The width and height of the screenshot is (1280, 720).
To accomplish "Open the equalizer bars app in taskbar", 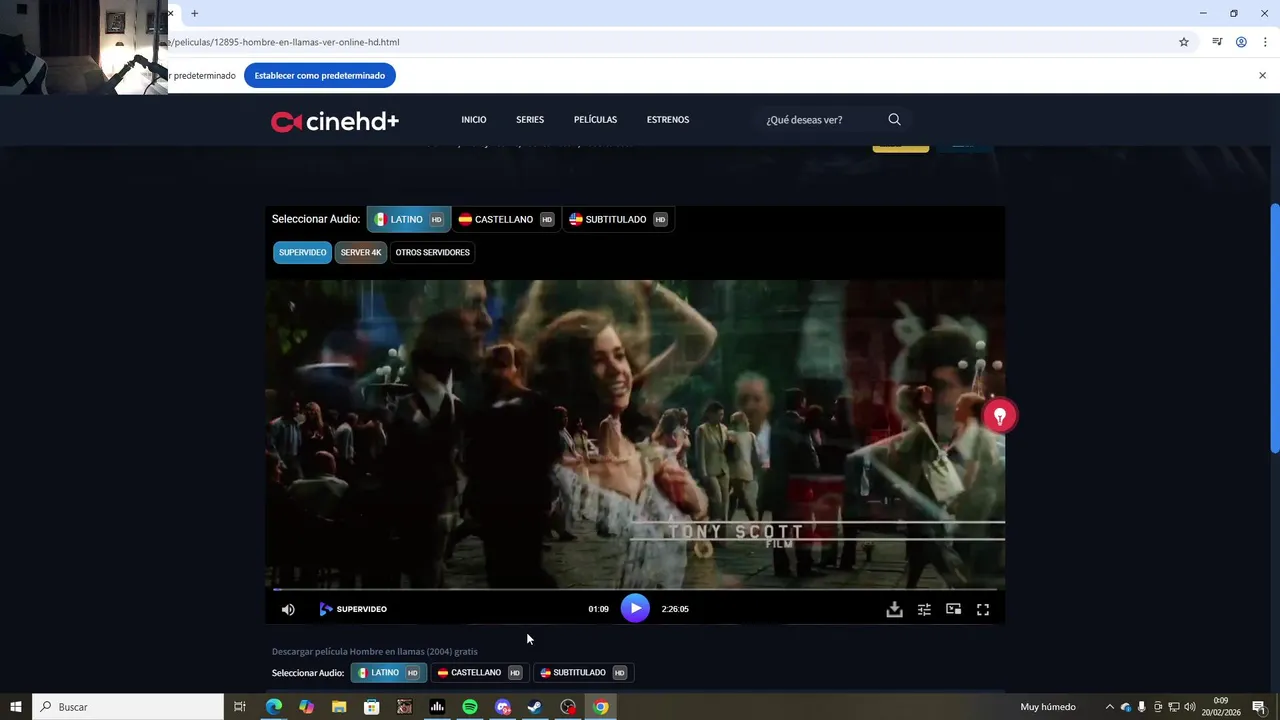I will tap(437, 707).
